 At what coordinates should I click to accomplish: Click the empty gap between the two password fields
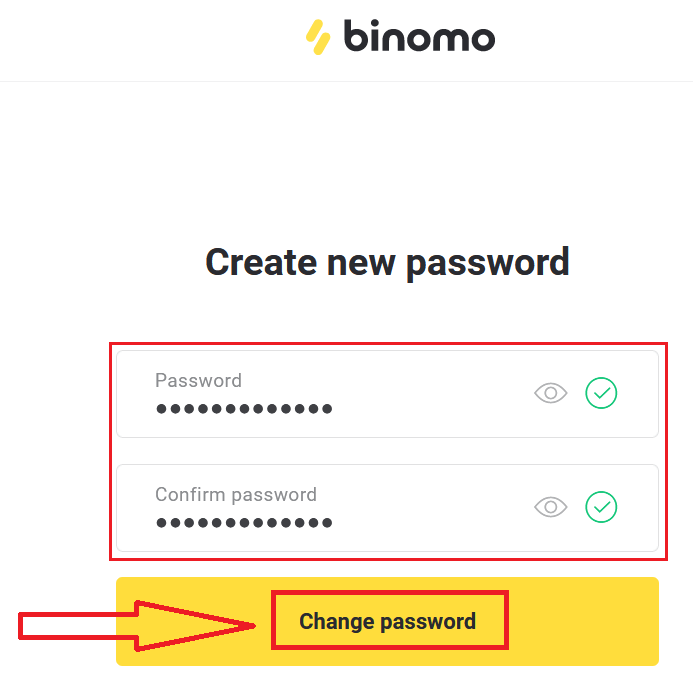[387, 451]
